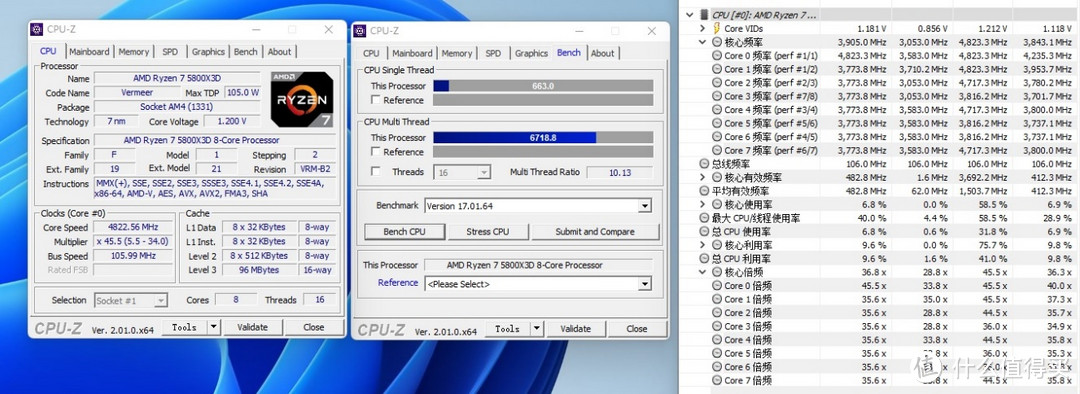The width and height of the screenshot is (1080, 394).
Task: Expand the 核心有效频率 tree node
Action: pos(702,177)
